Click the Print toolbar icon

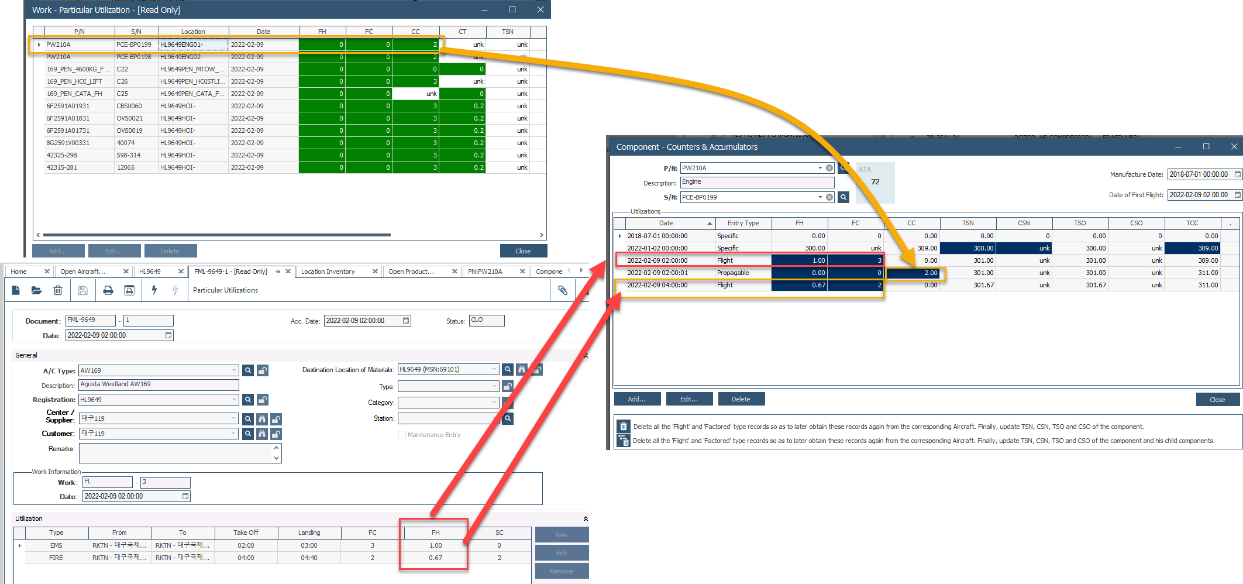coord(107,290)
